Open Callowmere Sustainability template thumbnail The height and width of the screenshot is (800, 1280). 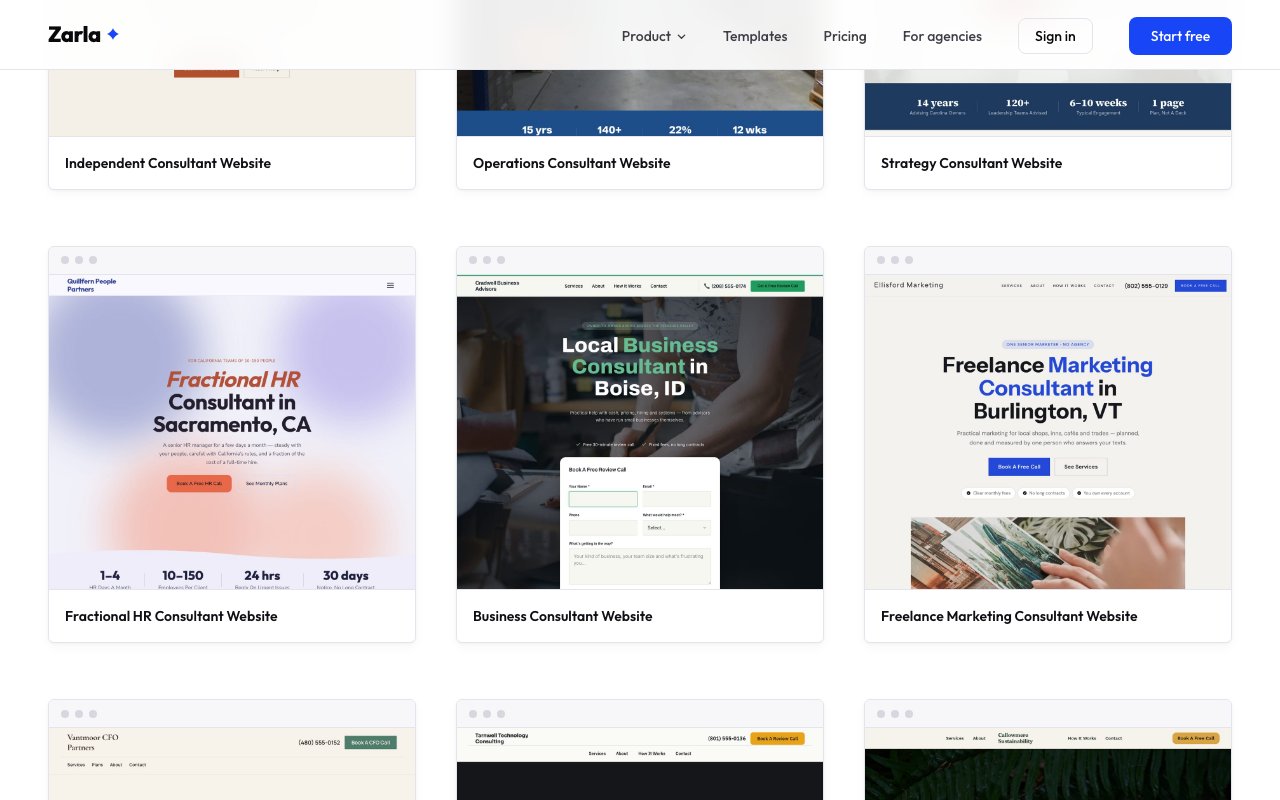pyautogui.click(x=1048, y=763)
